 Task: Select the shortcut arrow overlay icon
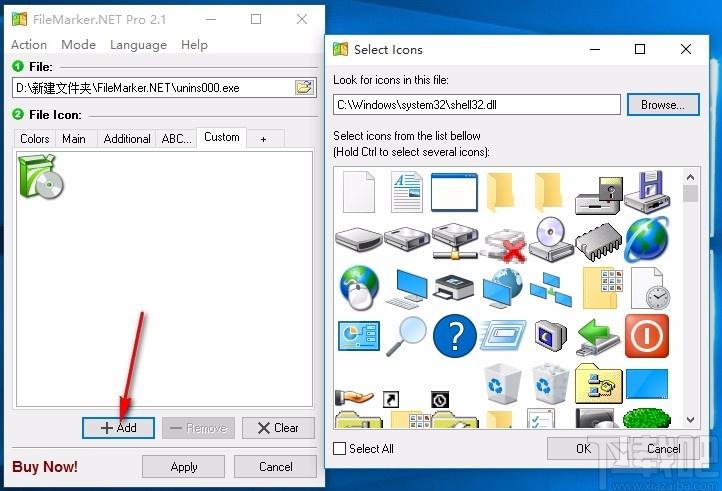tap(391, 399)
